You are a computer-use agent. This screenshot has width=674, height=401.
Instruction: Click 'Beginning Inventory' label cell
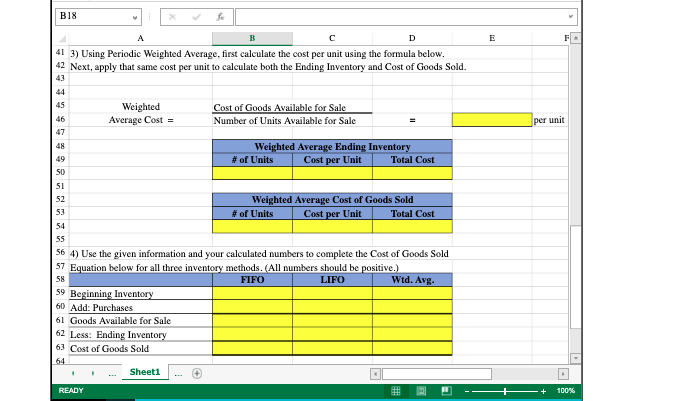141,294
